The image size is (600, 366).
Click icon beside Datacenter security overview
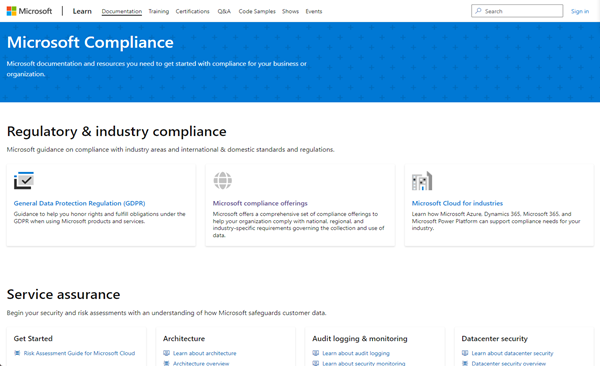pos(465,363)
